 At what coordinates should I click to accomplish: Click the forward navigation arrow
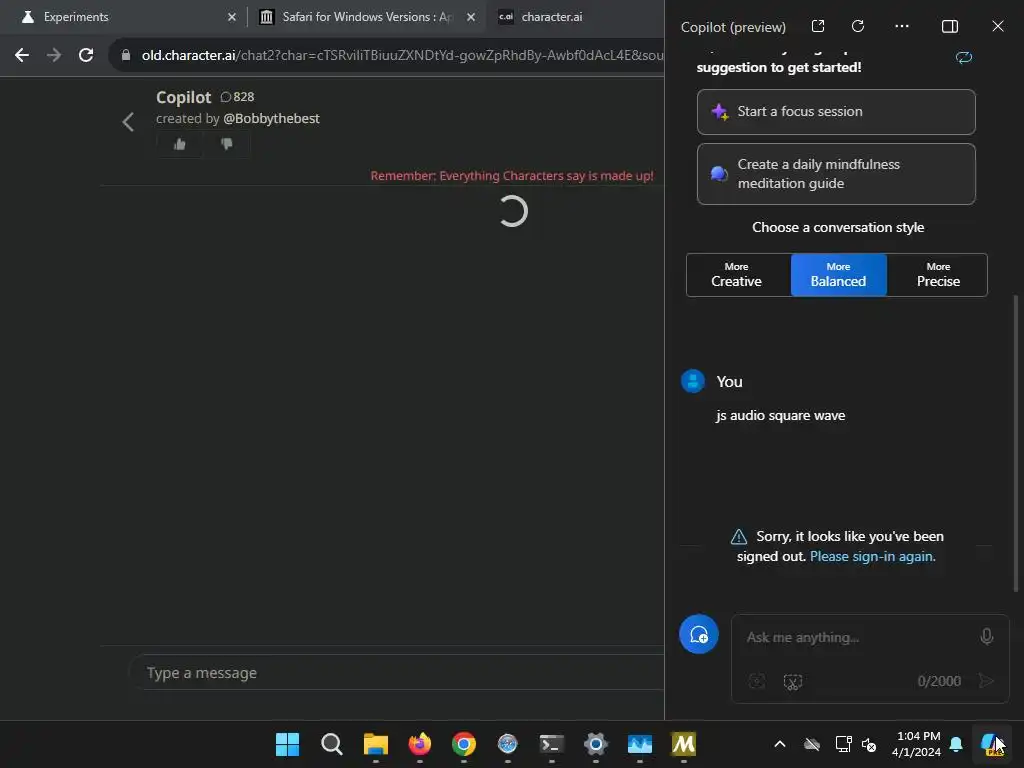pos(54,56)
